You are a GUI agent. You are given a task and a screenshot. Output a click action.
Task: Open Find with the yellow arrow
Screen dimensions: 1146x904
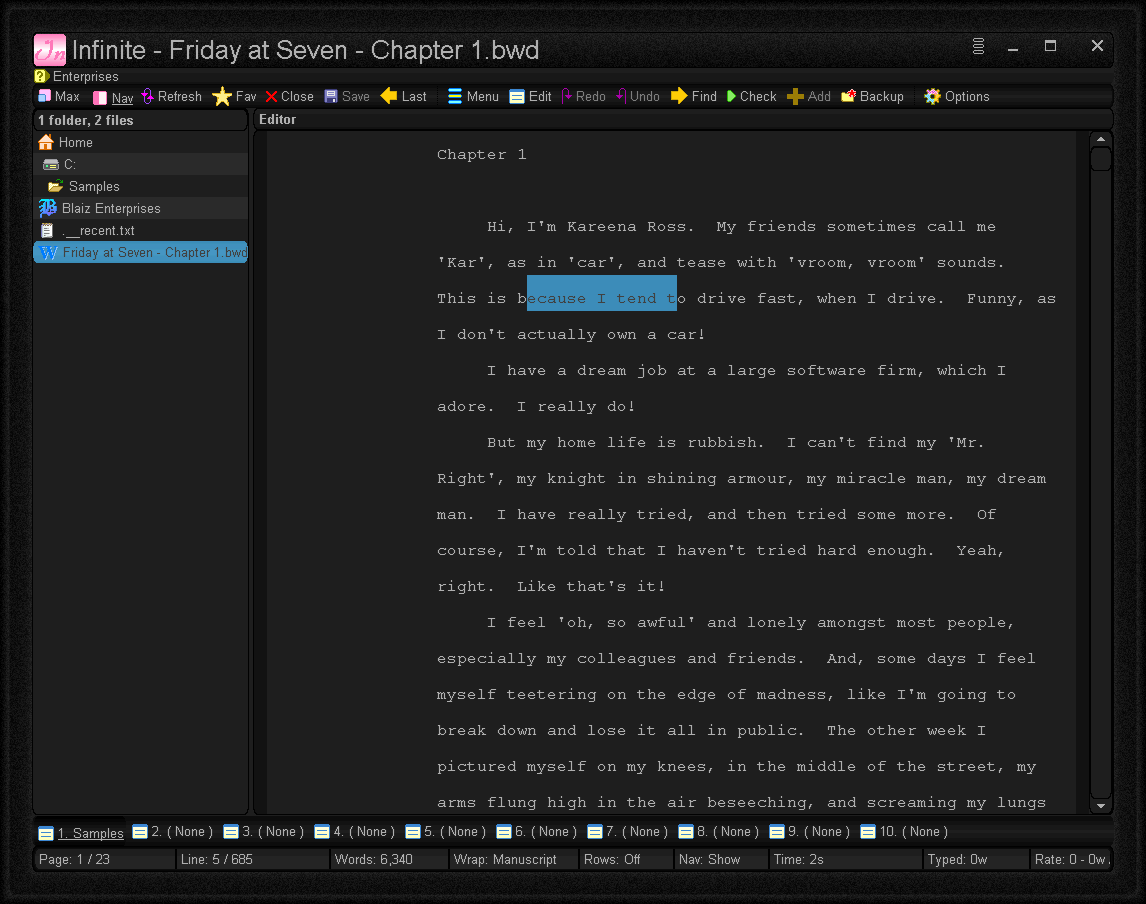pyautogui.click(x=694, y=96)
